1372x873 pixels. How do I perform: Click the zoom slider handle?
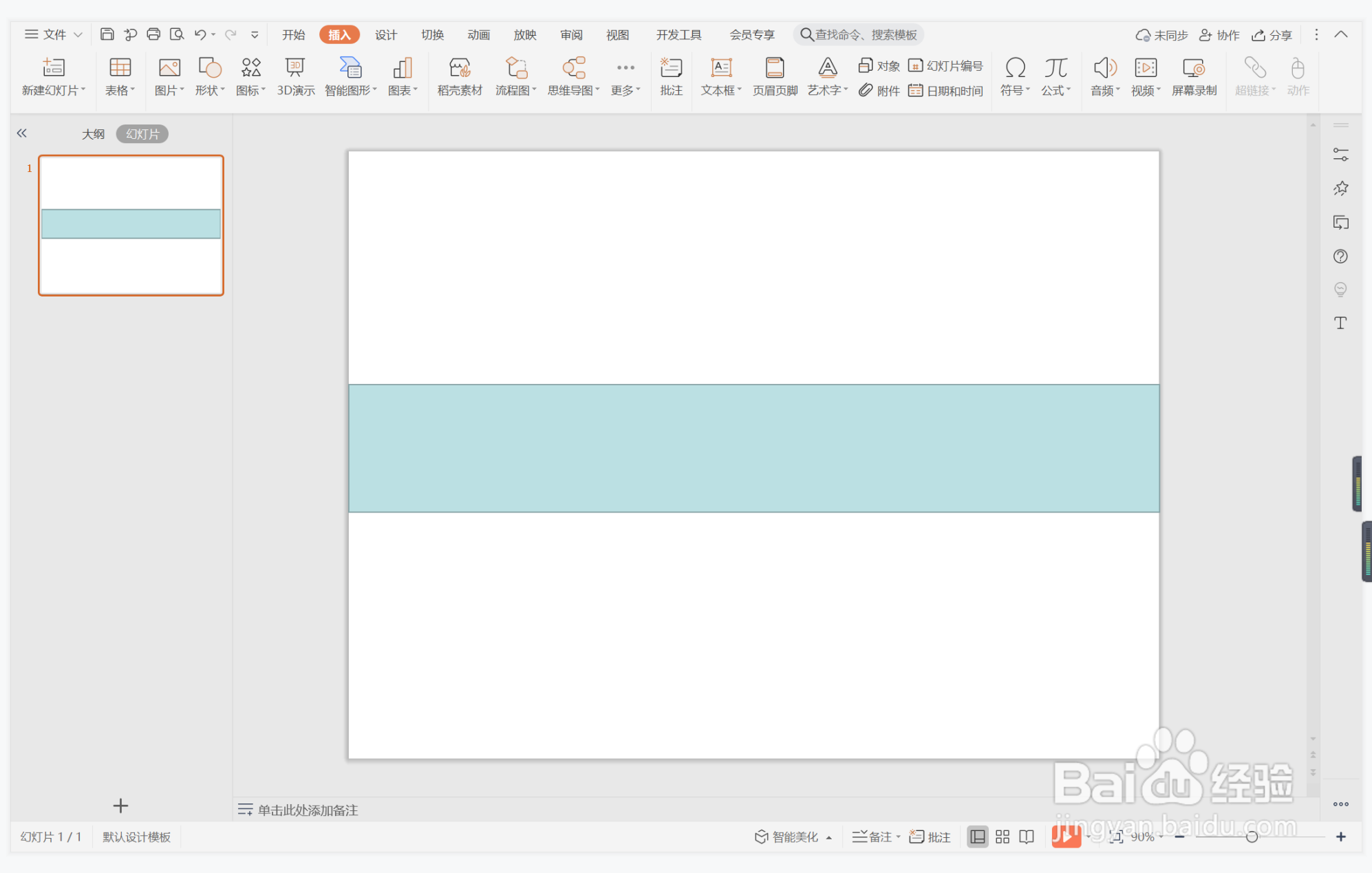1252,837
